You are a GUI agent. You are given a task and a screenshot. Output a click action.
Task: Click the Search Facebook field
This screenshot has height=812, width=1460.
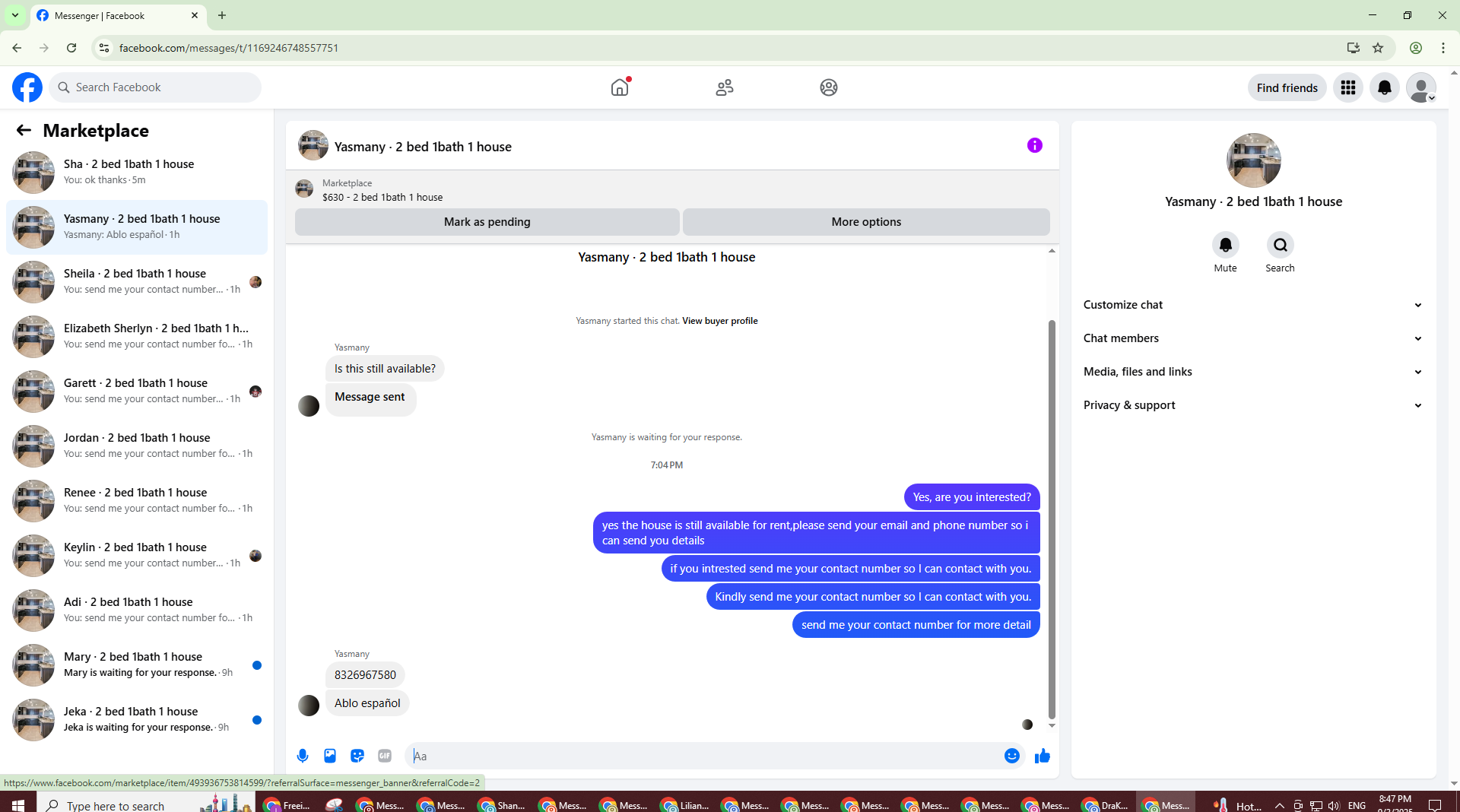pos(156,87)
